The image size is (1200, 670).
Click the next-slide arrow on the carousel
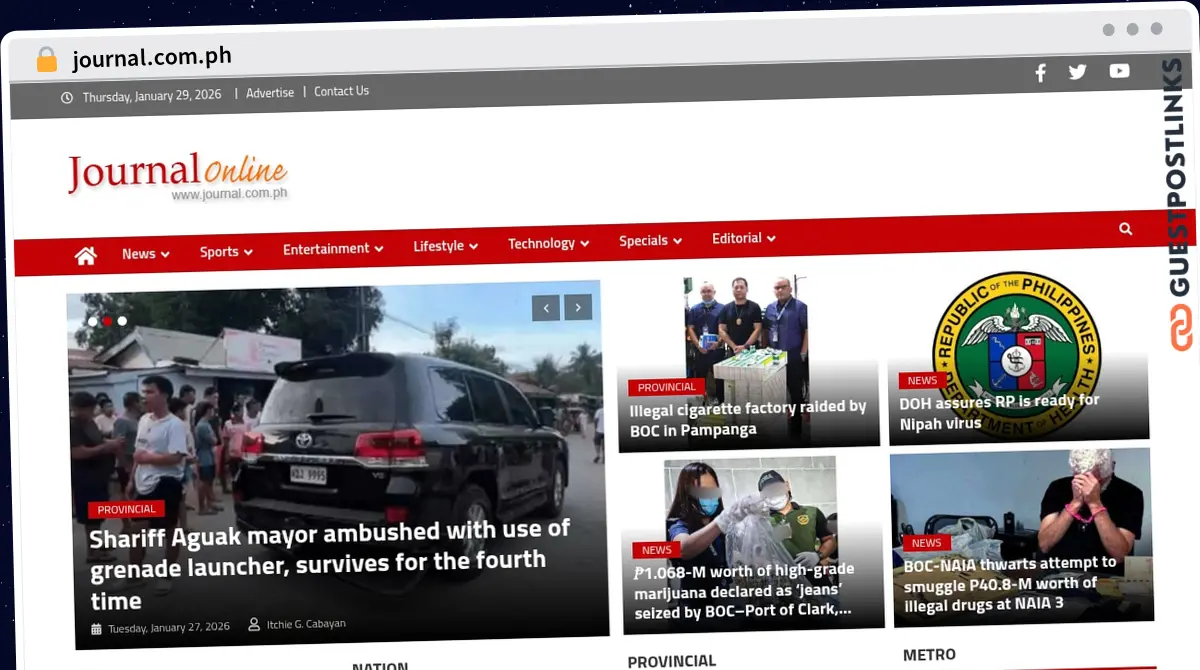pyautogui.click(x=578, y=307)
